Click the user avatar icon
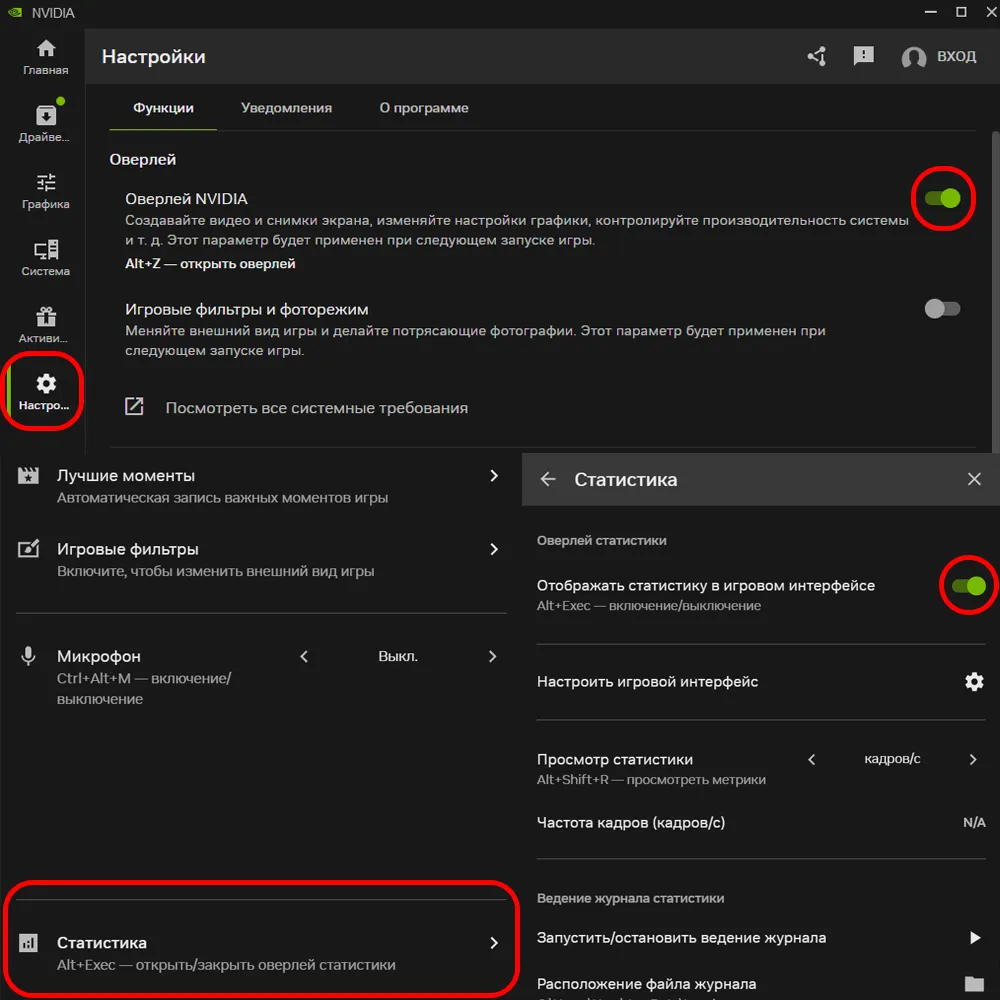1000x1000 pixels. 913,57
